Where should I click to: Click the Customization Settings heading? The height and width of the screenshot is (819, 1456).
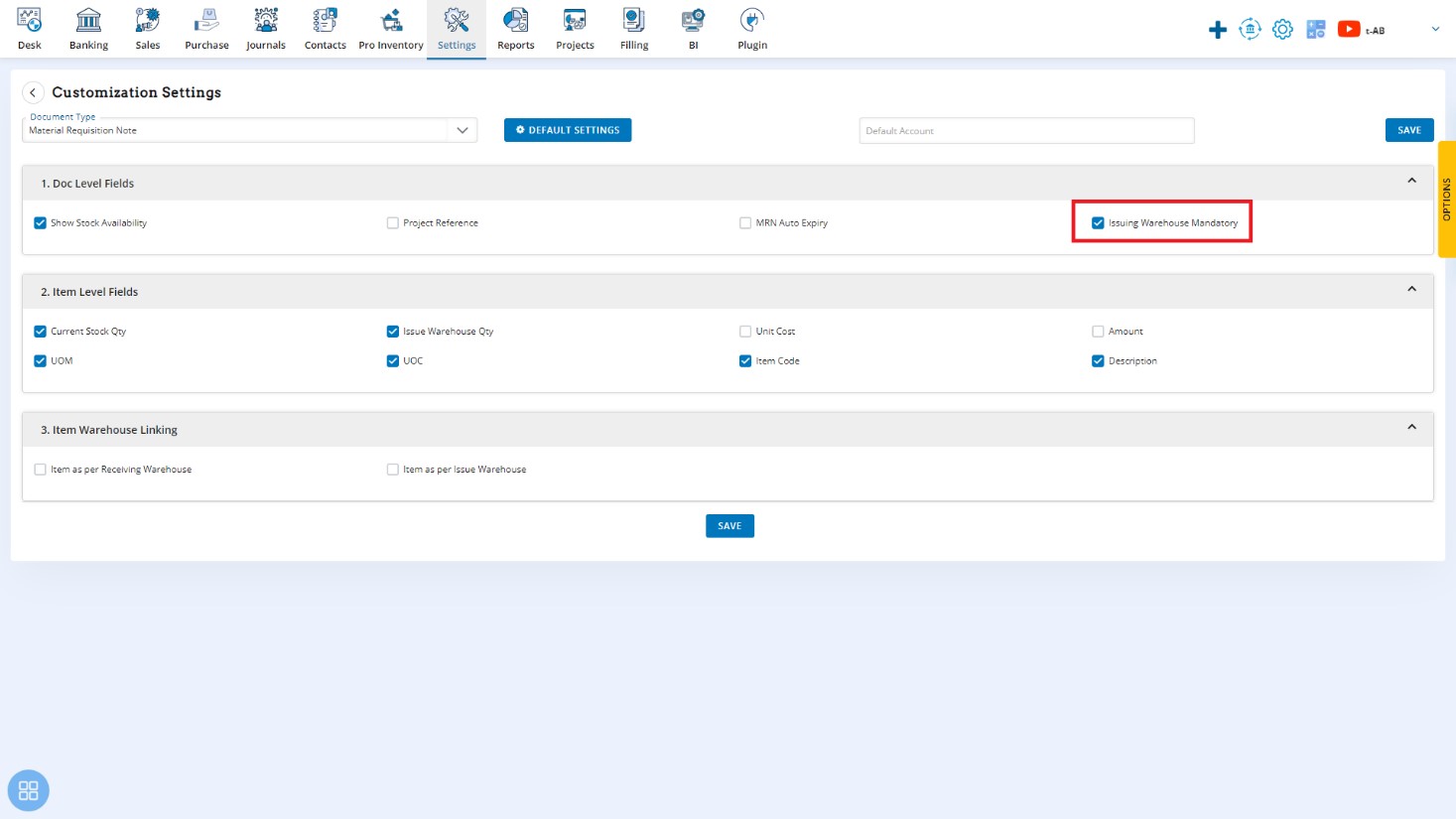[x=137, y=92]
